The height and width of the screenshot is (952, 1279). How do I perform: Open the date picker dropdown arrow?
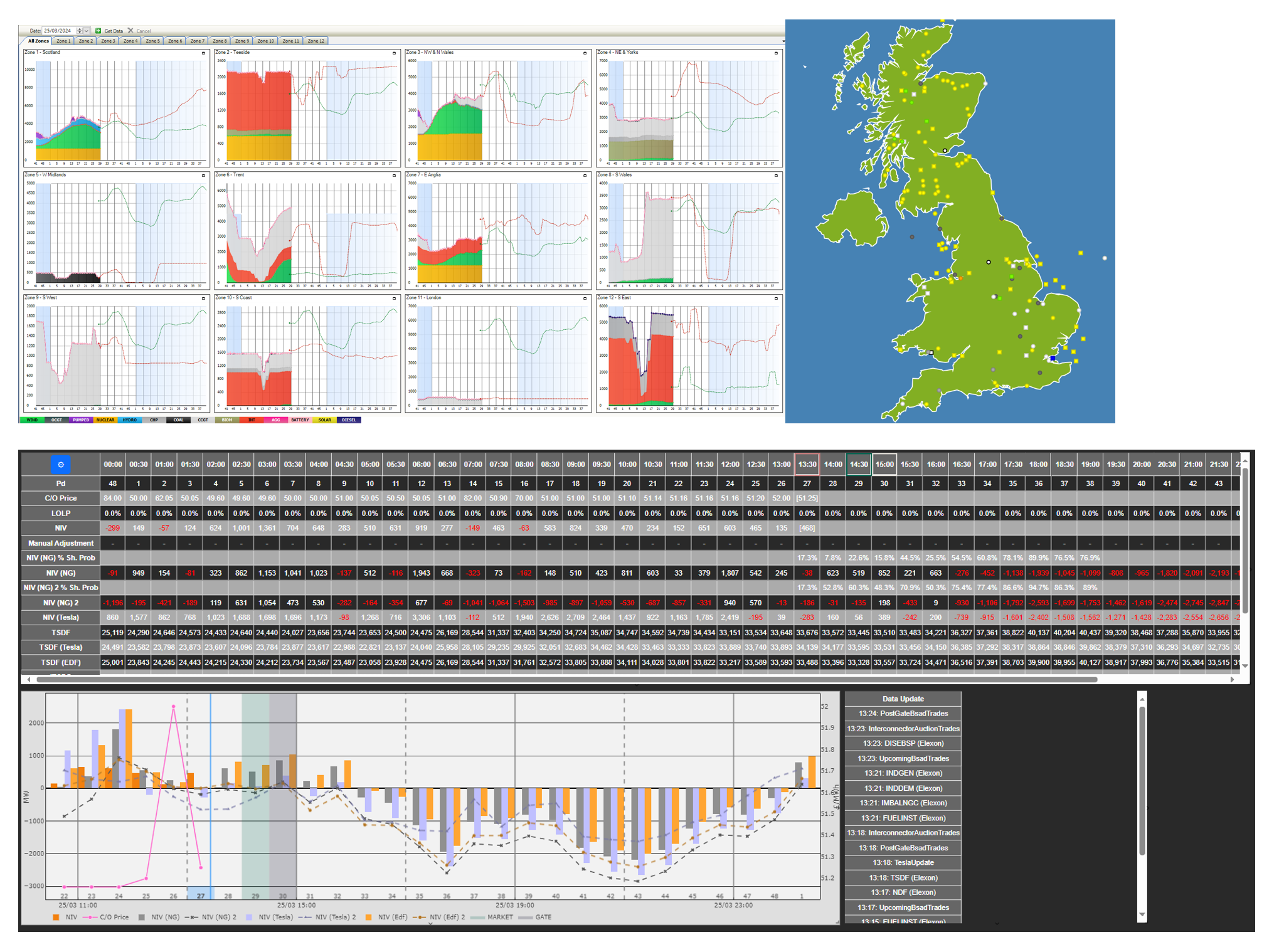(87, 30)
